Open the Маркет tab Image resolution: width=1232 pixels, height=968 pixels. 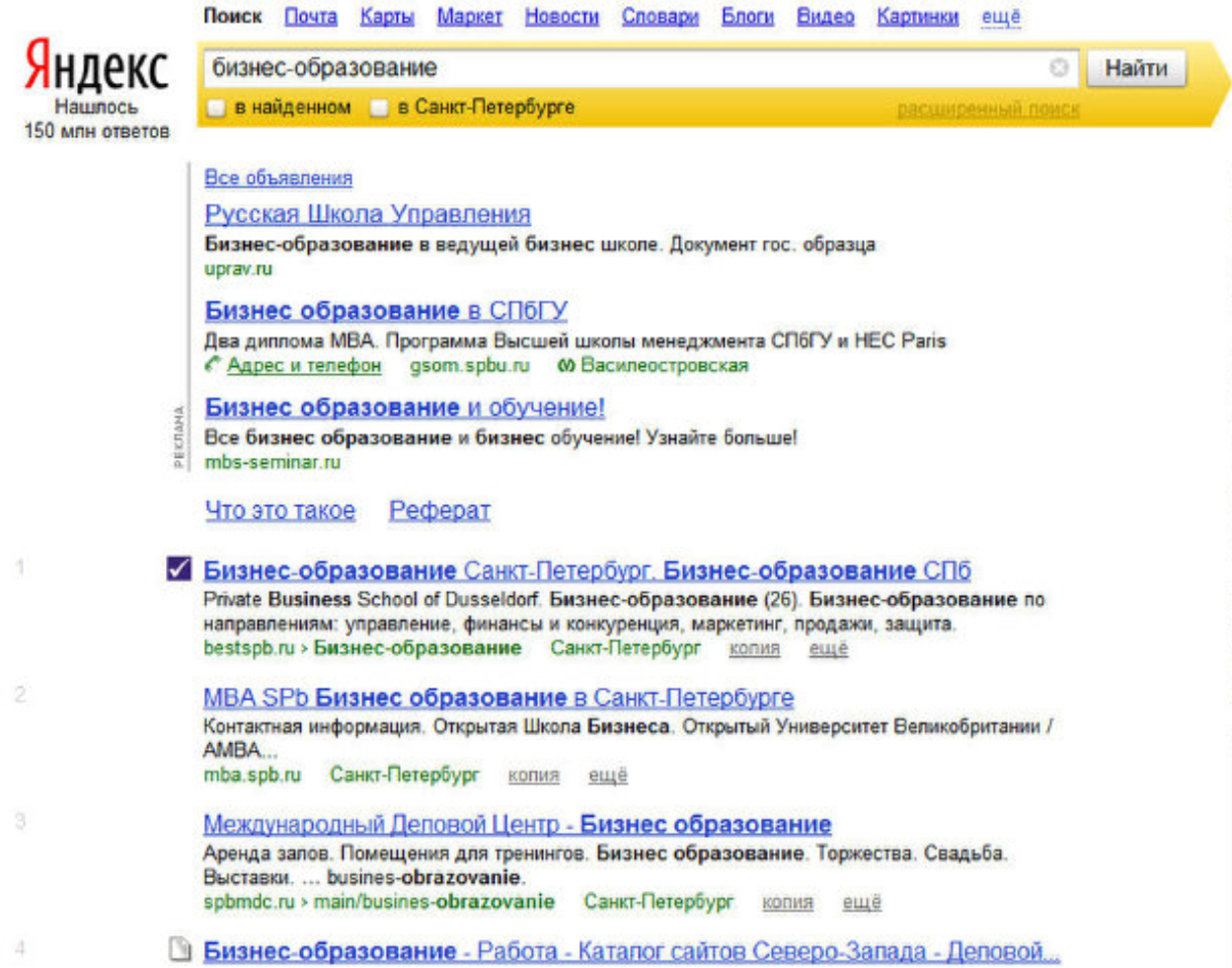click(x=470, y=17)
